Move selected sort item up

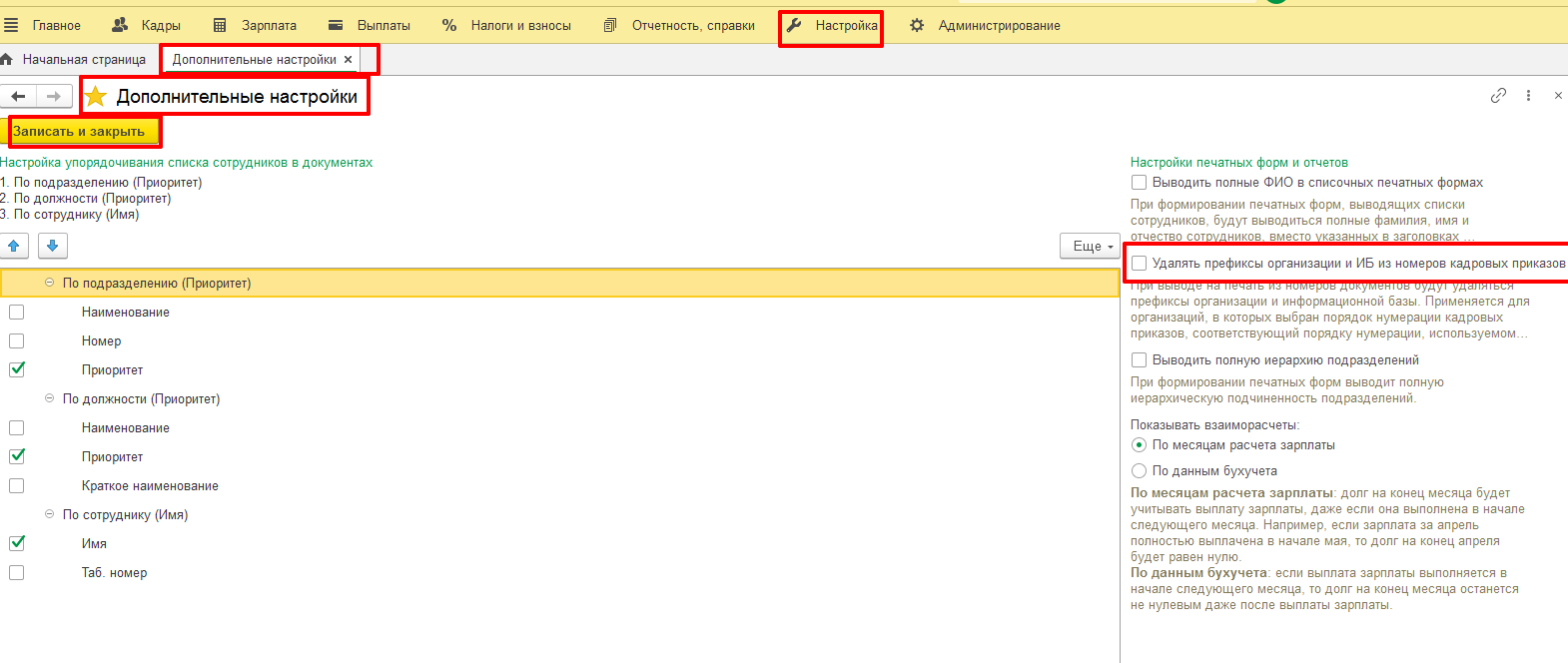coord(14,246)
